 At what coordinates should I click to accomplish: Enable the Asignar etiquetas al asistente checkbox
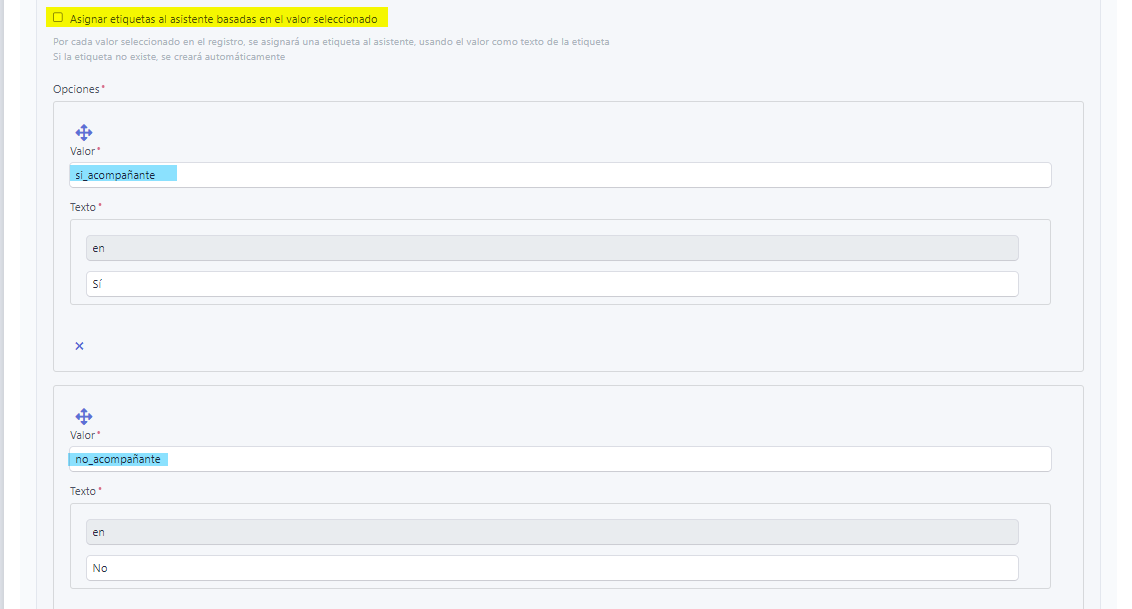[58, 17]
